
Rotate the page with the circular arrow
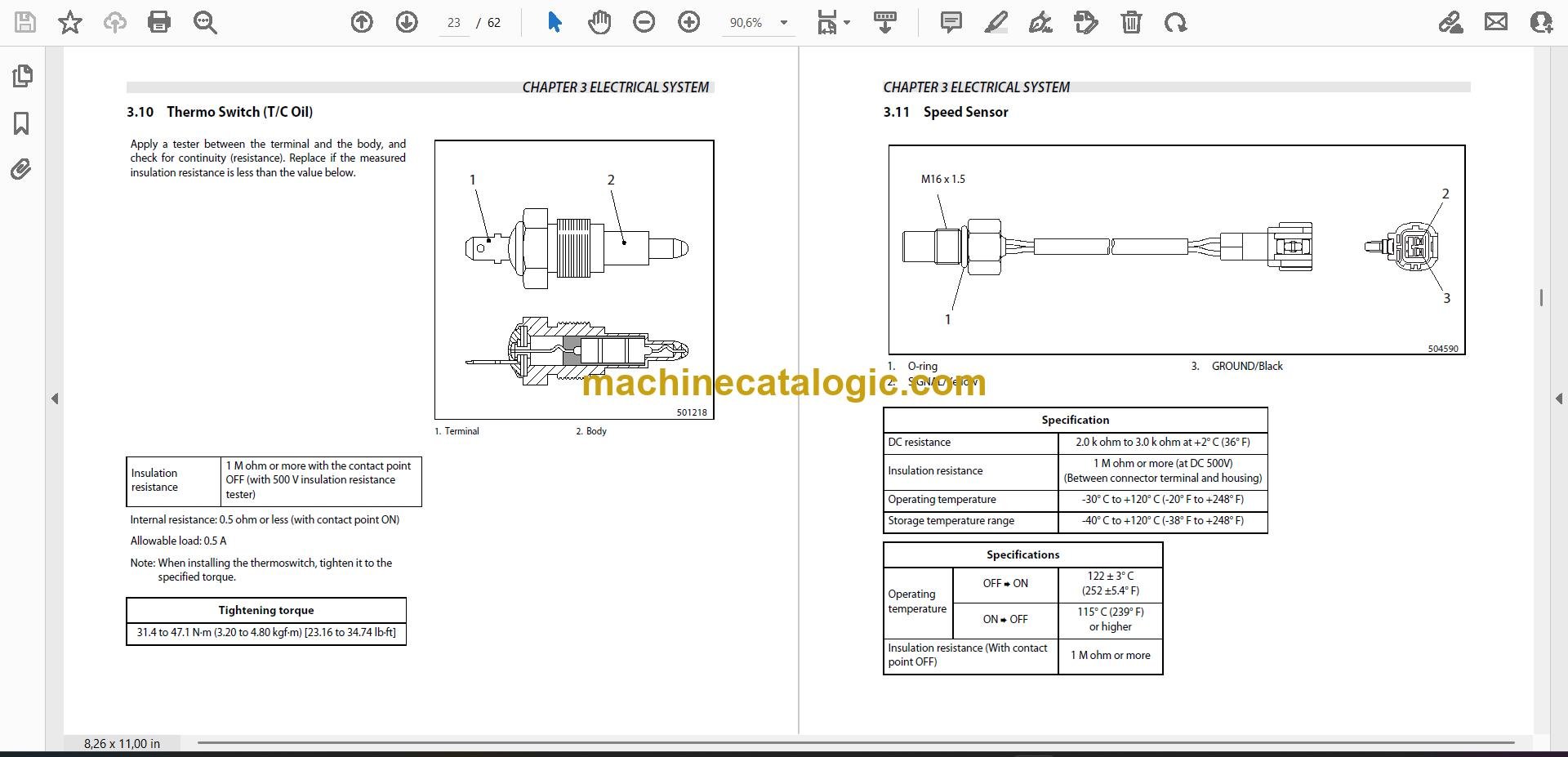coord(1176,22)
